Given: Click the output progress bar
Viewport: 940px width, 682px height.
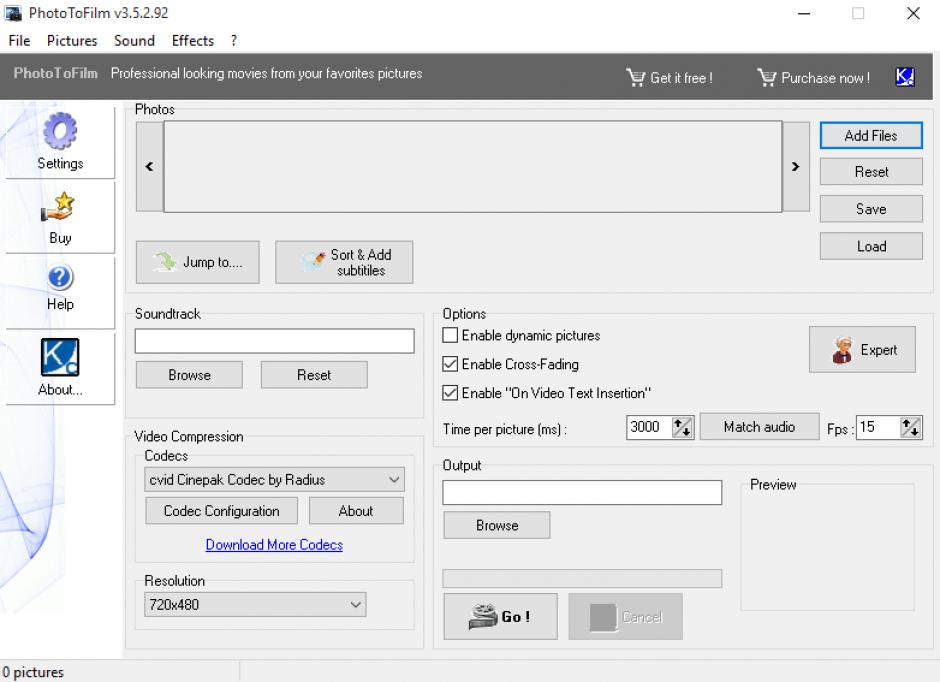Looking at the screenshot, I should click(x=582, y=578).
